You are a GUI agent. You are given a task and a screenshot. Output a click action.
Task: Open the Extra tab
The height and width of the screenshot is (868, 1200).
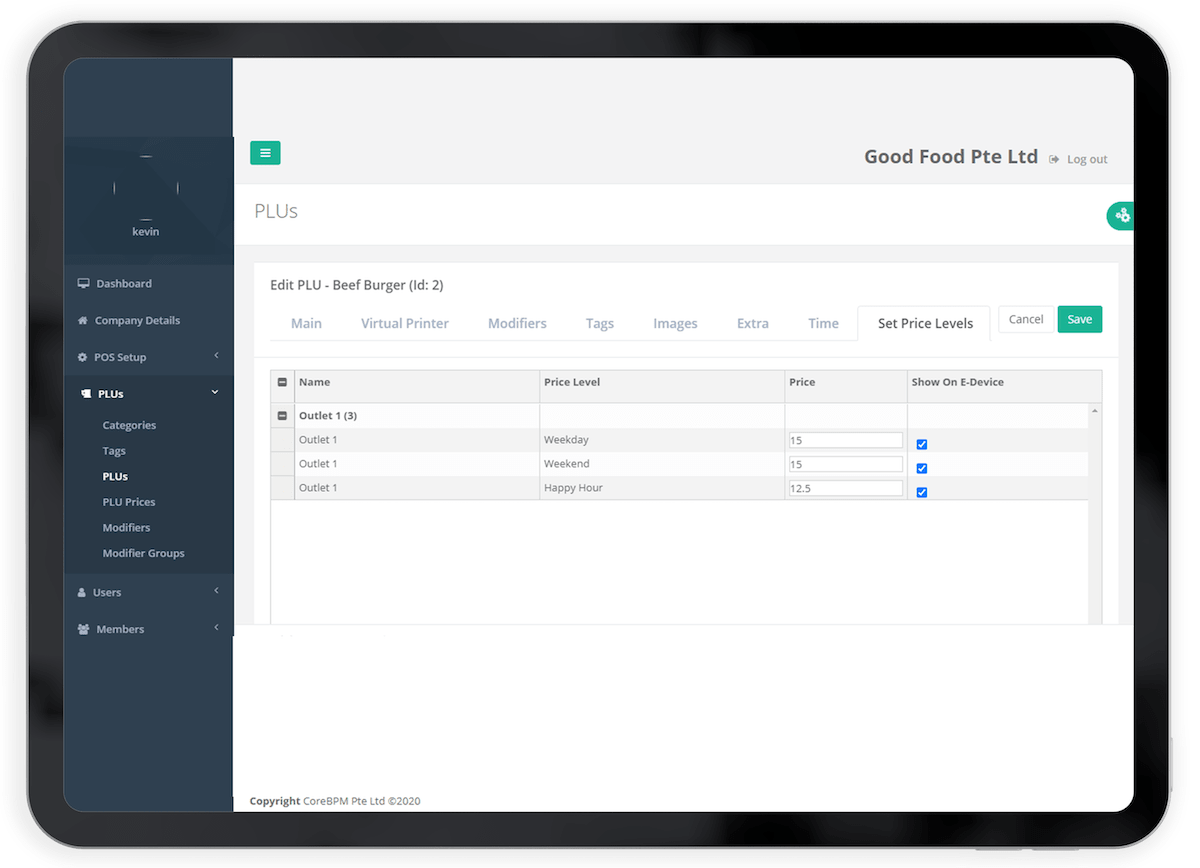point(753,323)
